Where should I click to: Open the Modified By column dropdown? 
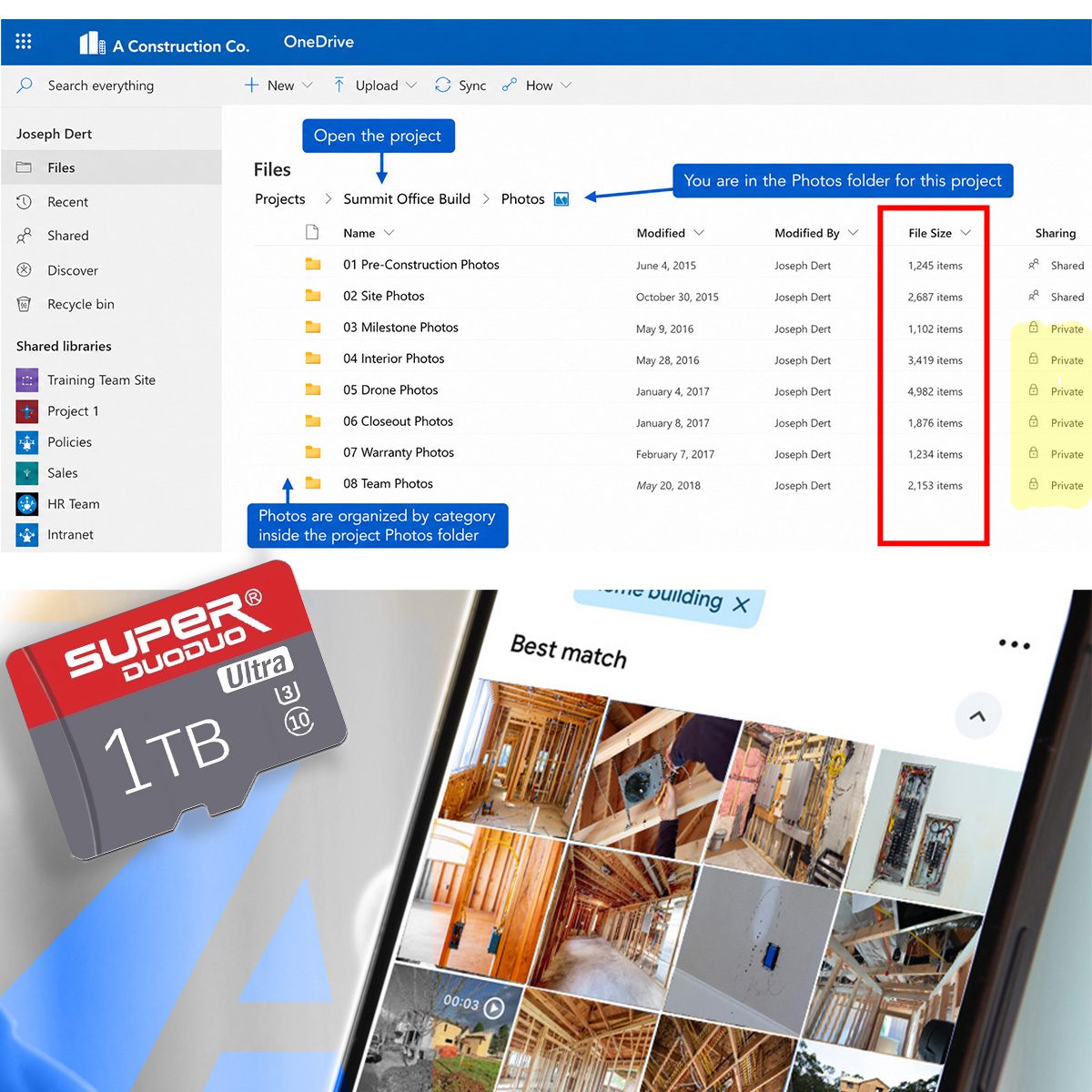pyautogui.click(x=854, y=233)
